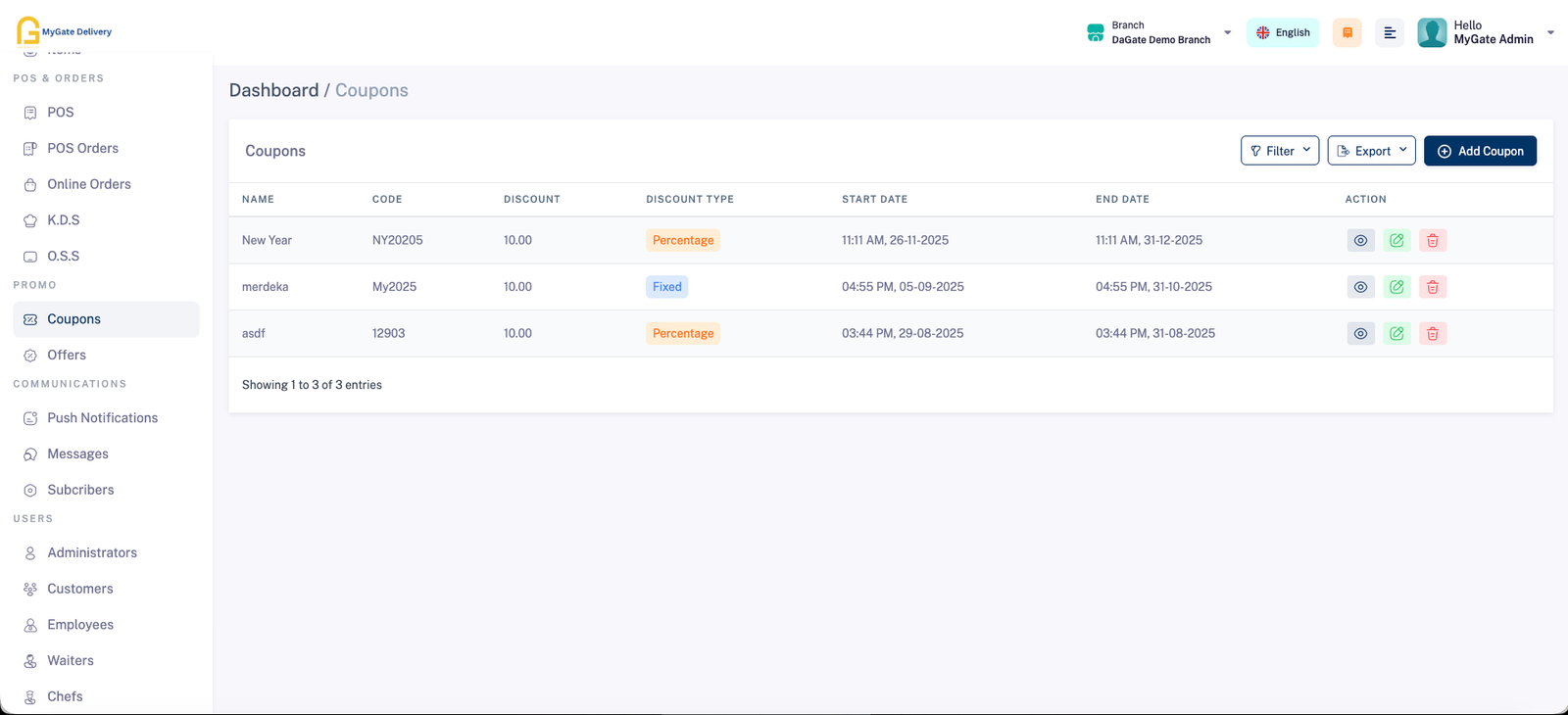Expand the Export dropdown

pyautogui.click(x=1371, y=151)
